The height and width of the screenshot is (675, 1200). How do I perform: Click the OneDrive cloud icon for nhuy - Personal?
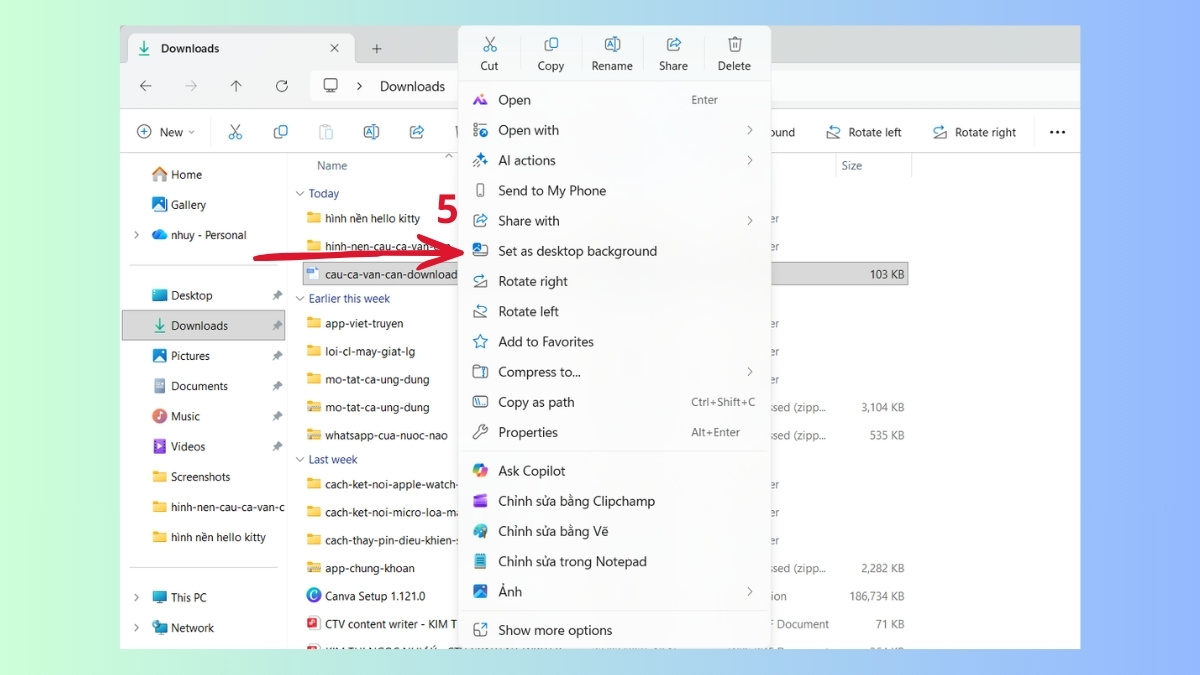click(x=160, y=235)
